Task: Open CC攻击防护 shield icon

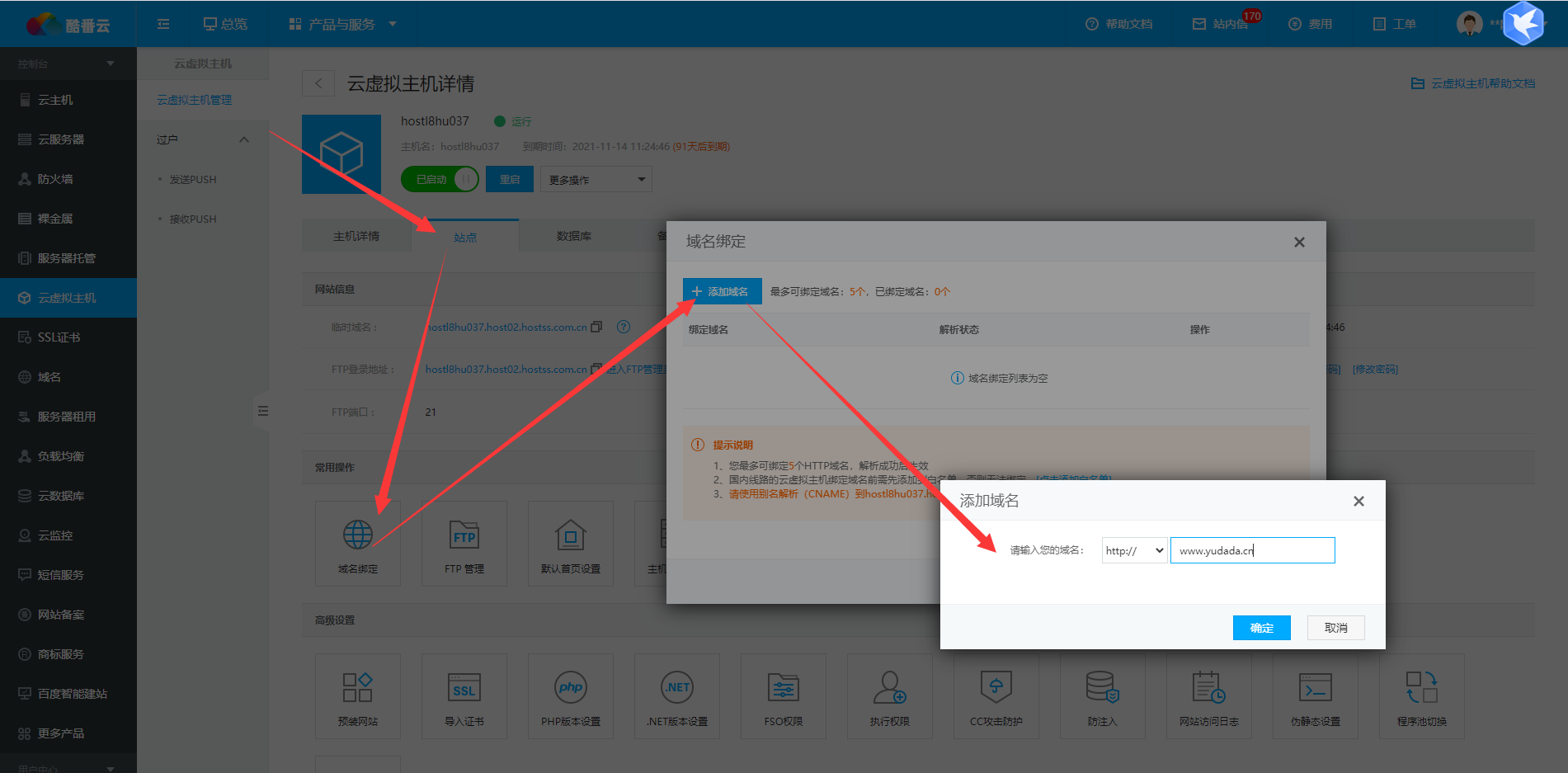Action: pos(996,687)
